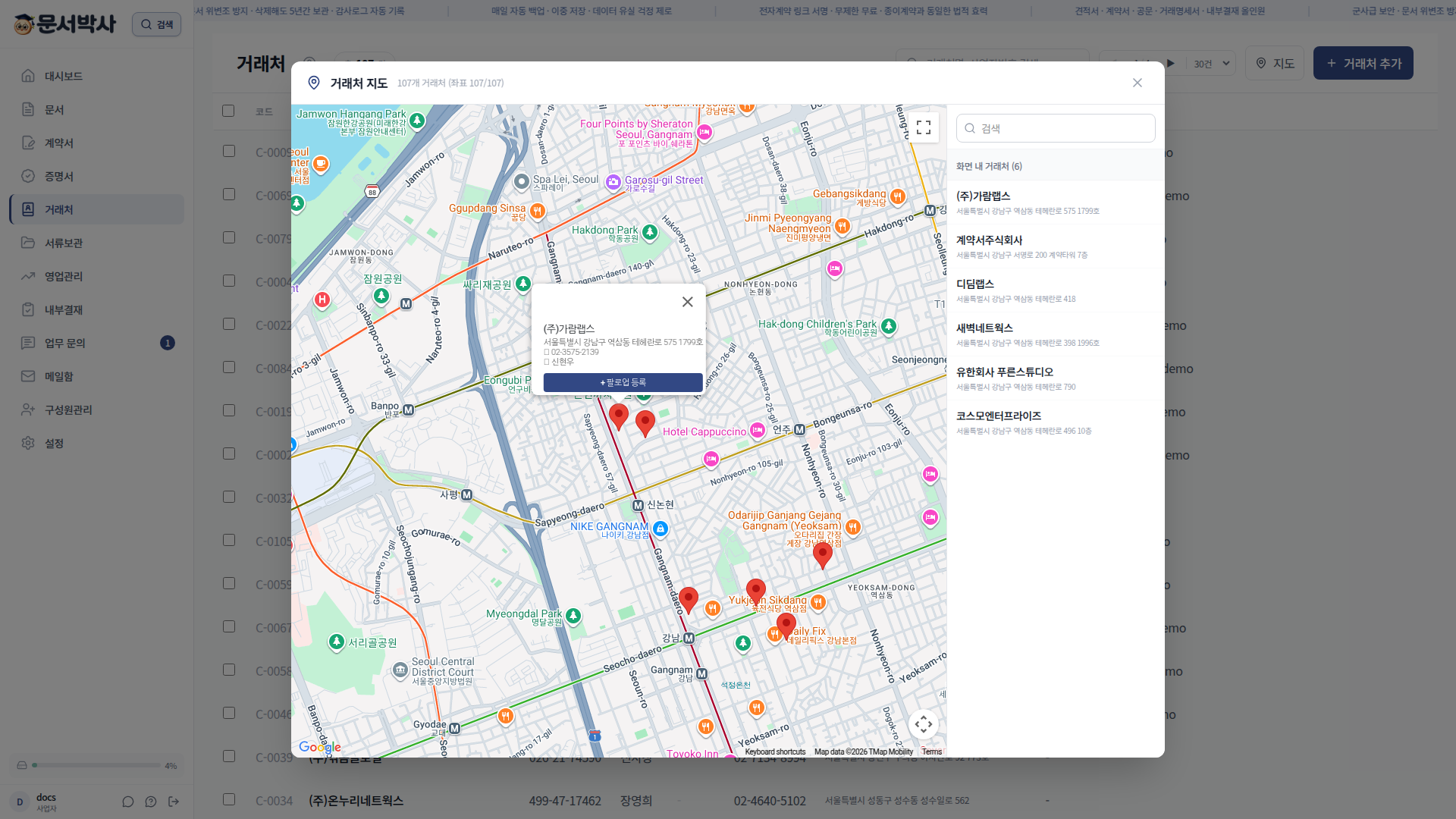Open the map camera controls button
Image resolution: width=1456 pixels, height=819 pixels.
click(x=924, y=724)
